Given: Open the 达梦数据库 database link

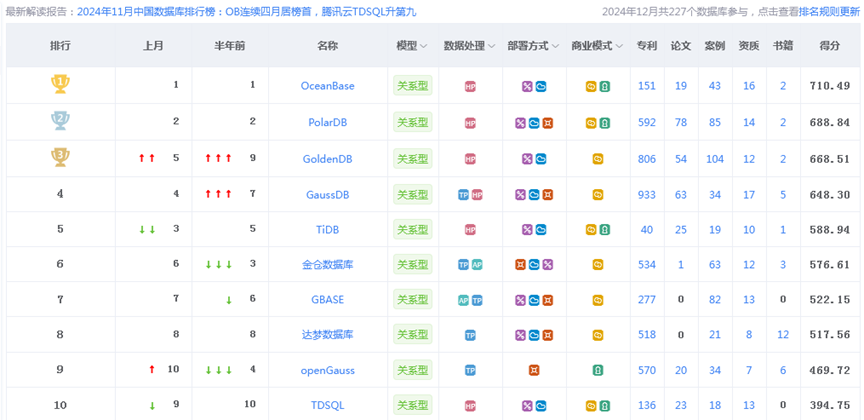Looking at the screenshot, I should [328, 335].
